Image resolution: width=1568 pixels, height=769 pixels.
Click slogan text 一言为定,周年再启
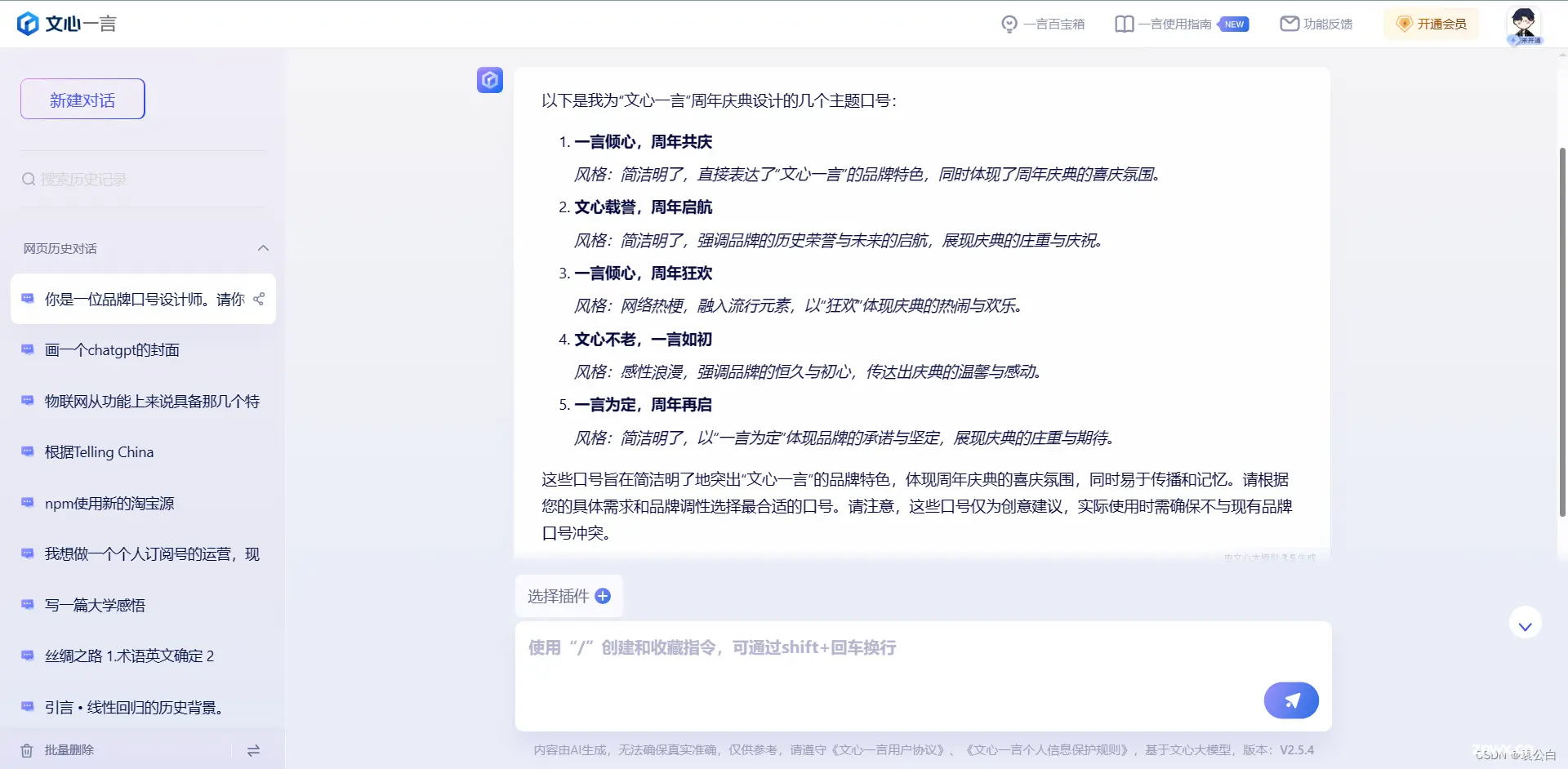click(643, 405)
